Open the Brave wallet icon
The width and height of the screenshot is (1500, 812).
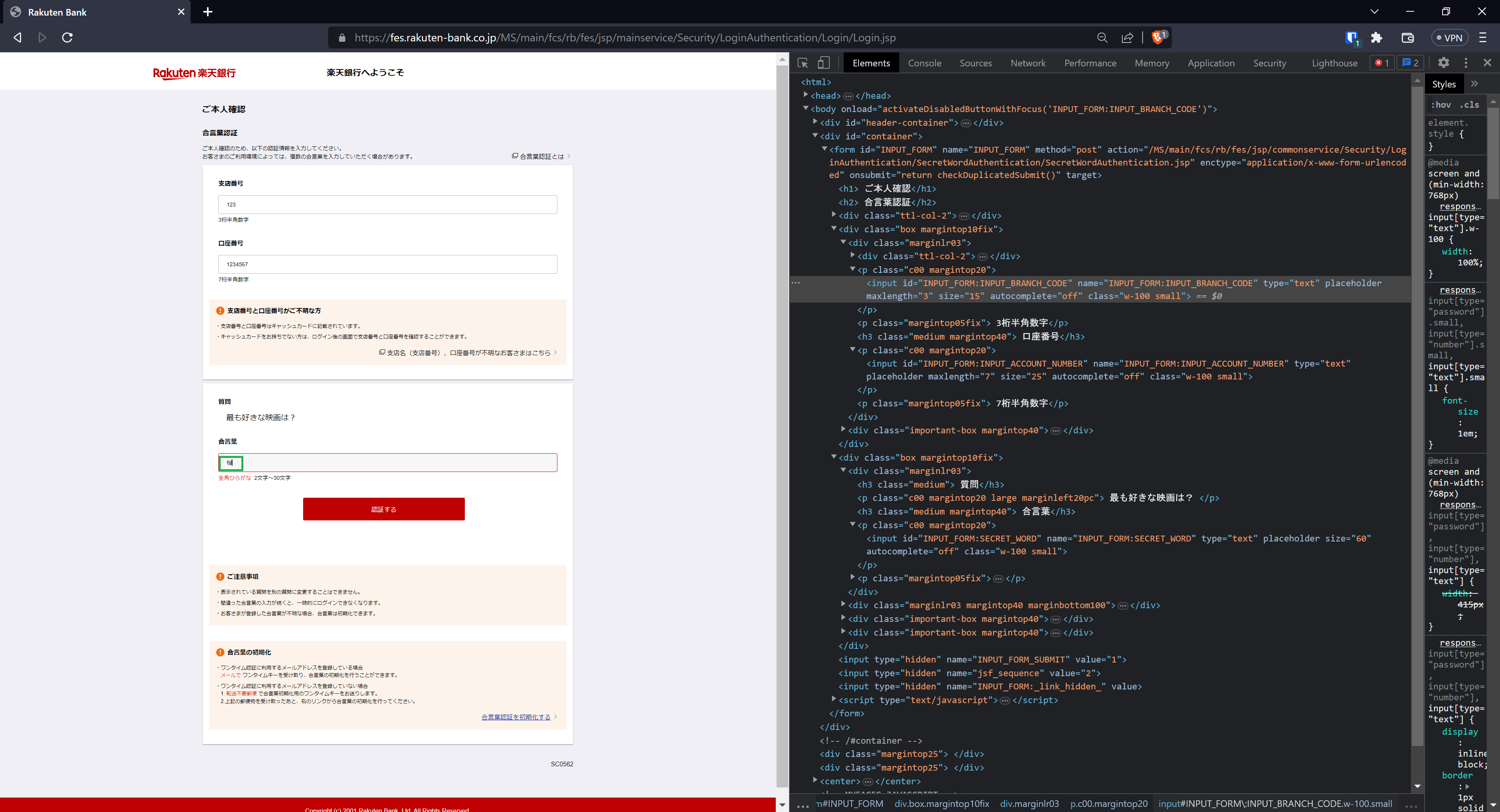[x=1407, y=38]
